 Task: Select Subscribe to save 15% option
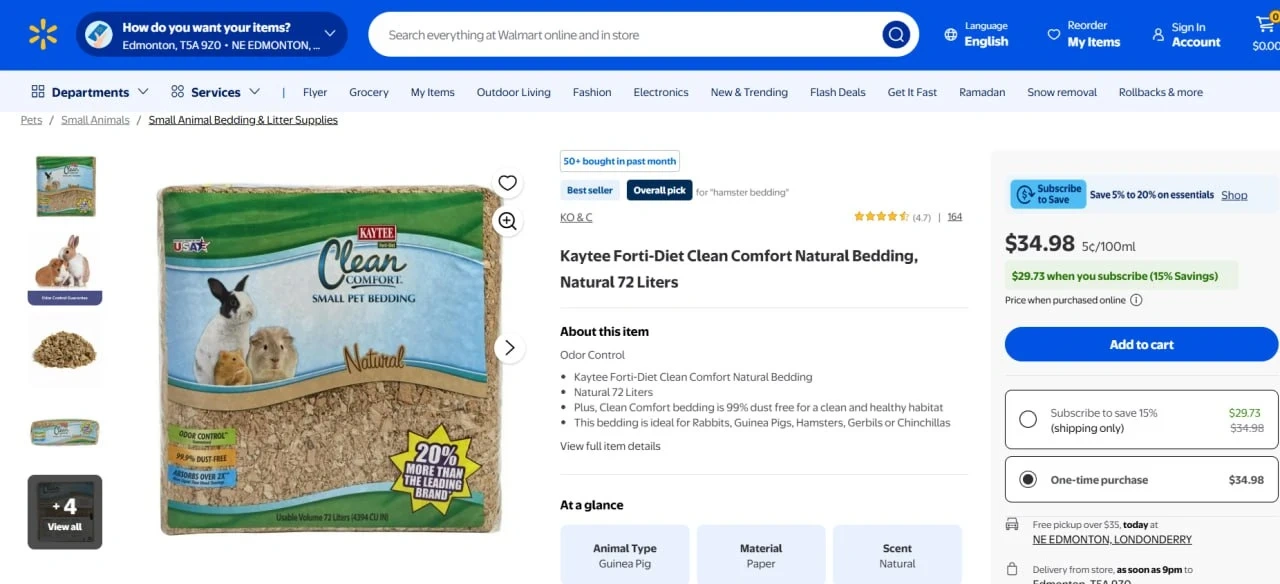coord(1028,420)
